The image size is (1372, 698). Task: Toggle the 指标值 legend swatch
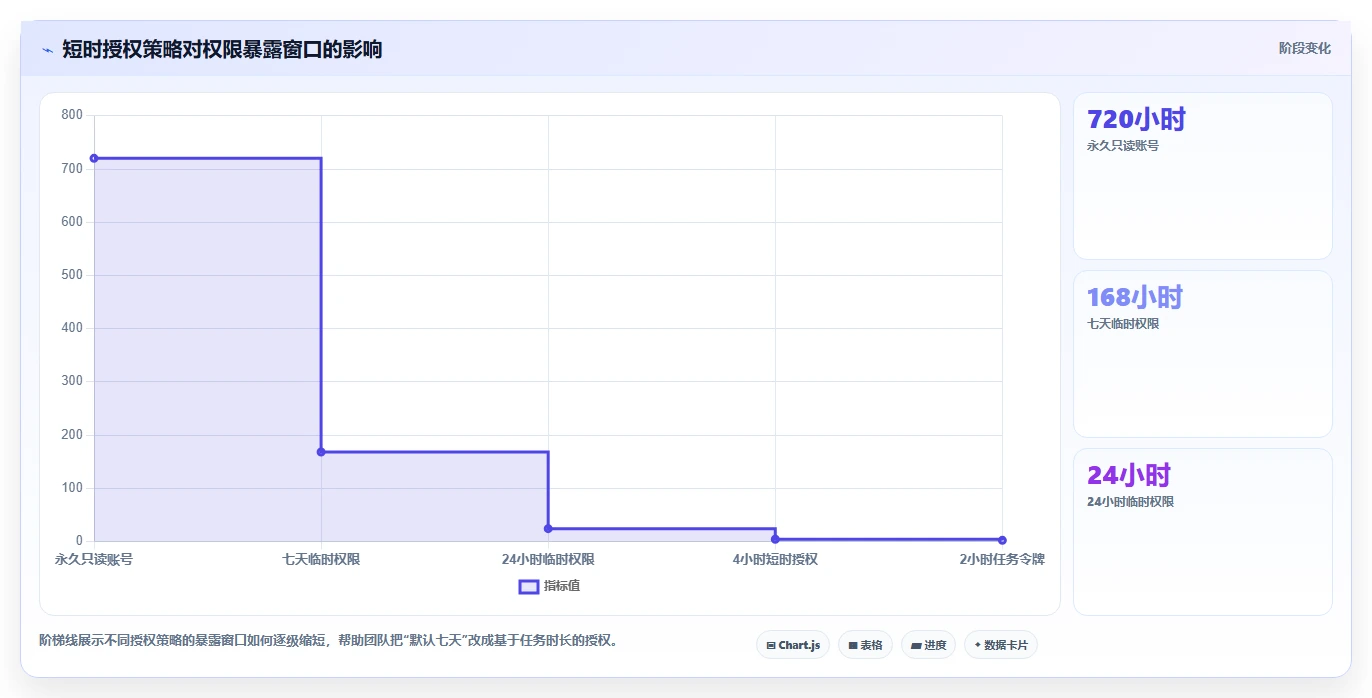(x=529, y=586)
